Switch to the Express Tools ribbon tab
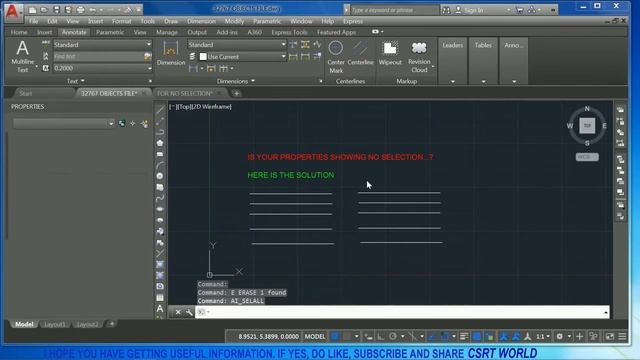 tap(289, 32)
